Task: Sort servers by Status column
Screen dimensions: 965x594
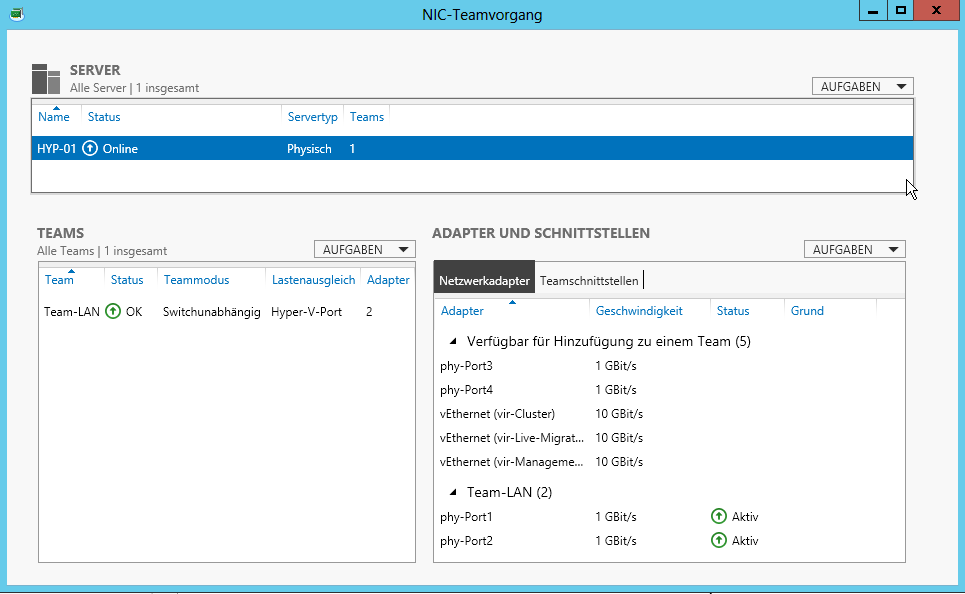Action: (104, 117)
